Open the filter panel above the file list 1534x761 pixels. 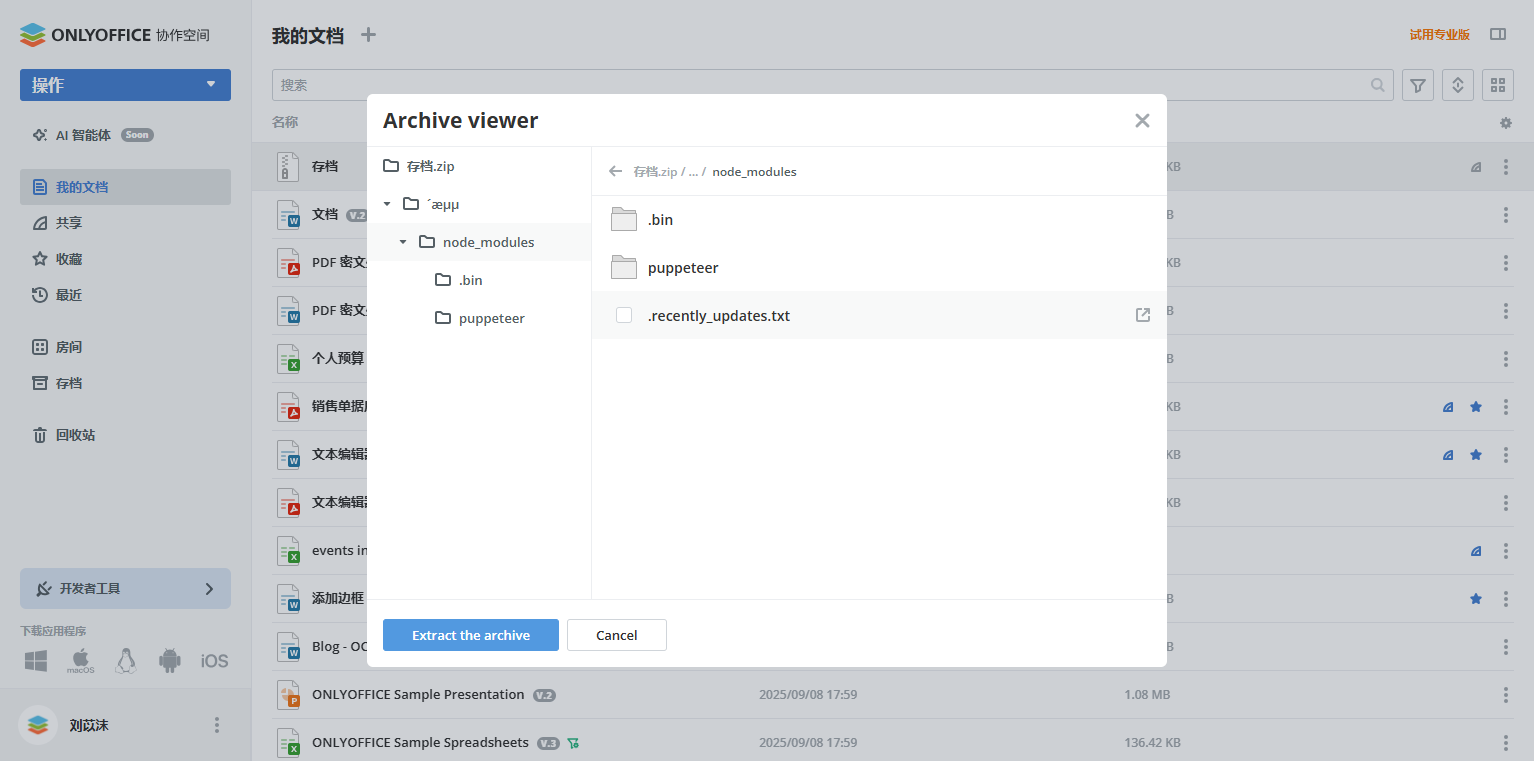point(1417,85)
